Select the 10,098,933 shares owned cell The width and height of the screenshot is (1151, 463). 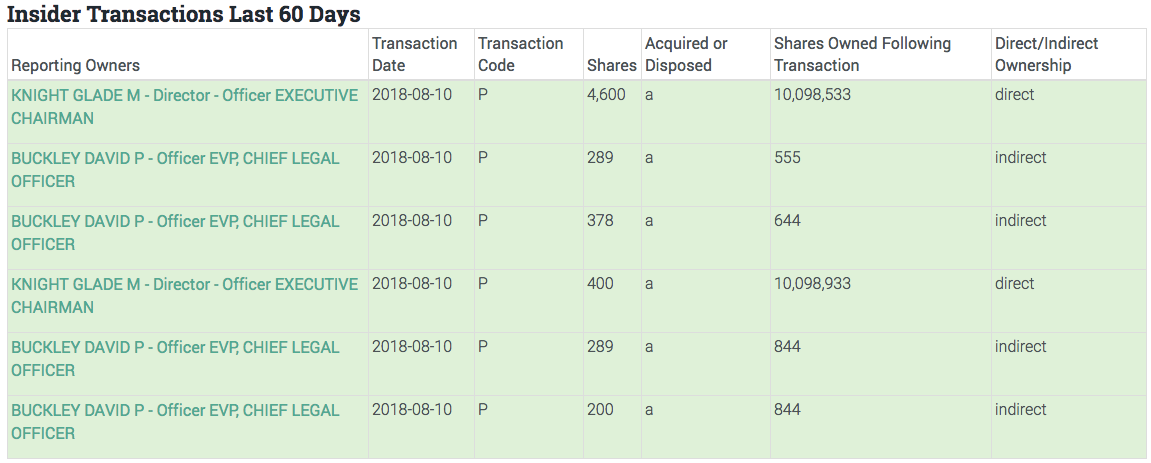coord(812,284)
